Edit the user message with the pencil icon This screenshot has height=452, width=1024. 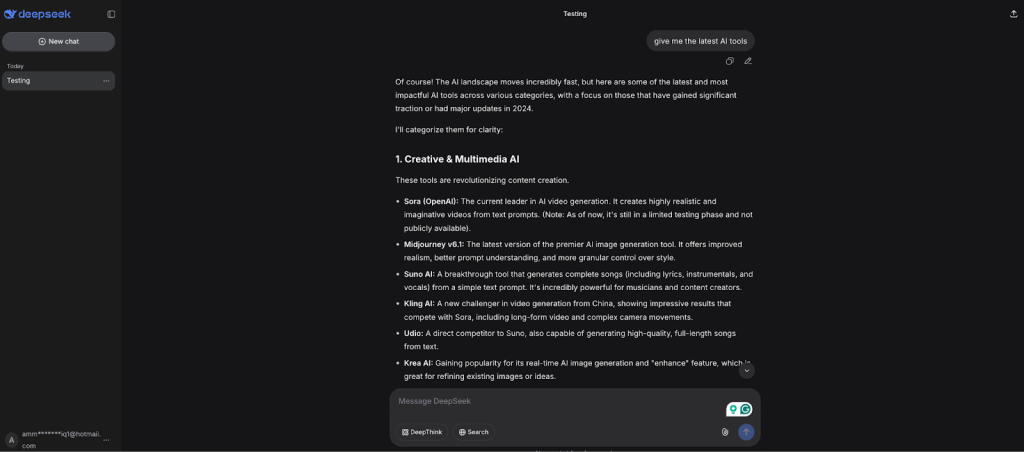(x=748, y=61)
